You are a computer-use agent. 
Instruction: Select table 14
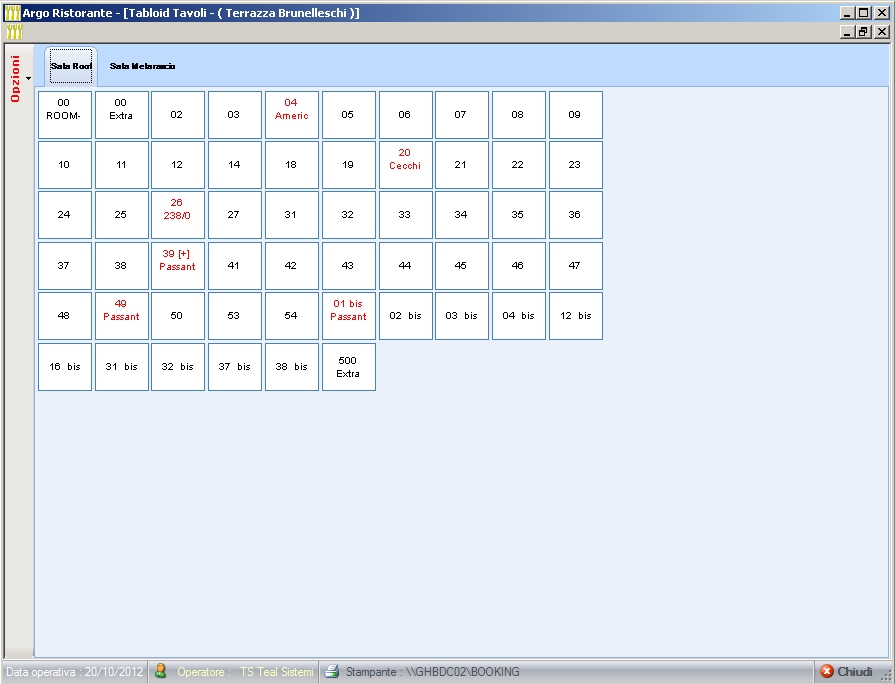(235, 165)
